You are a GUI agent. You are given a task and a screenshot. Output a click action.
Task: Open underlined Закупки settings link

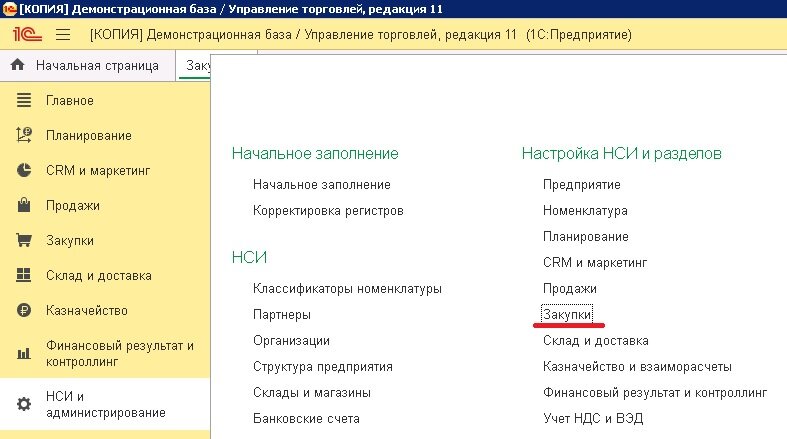[567, 315]
